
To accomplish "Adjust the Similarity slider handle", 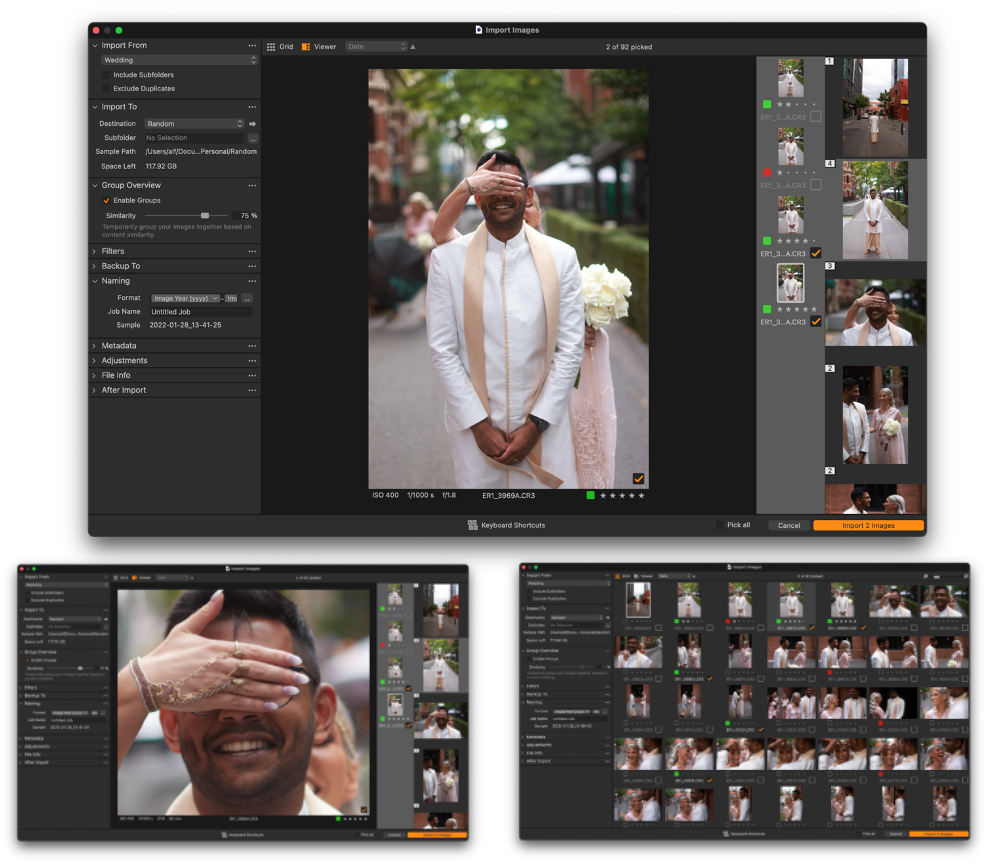I will pos(205,215).
